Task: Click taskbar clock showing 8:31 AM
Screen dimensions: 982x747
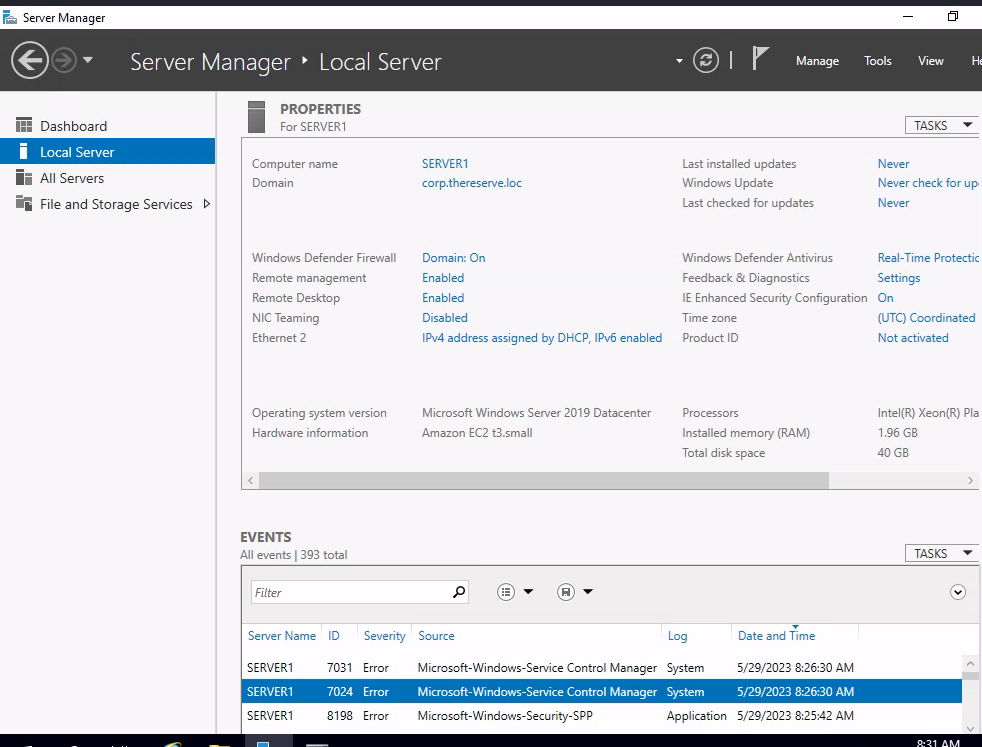Action: [x=938, y=742]
